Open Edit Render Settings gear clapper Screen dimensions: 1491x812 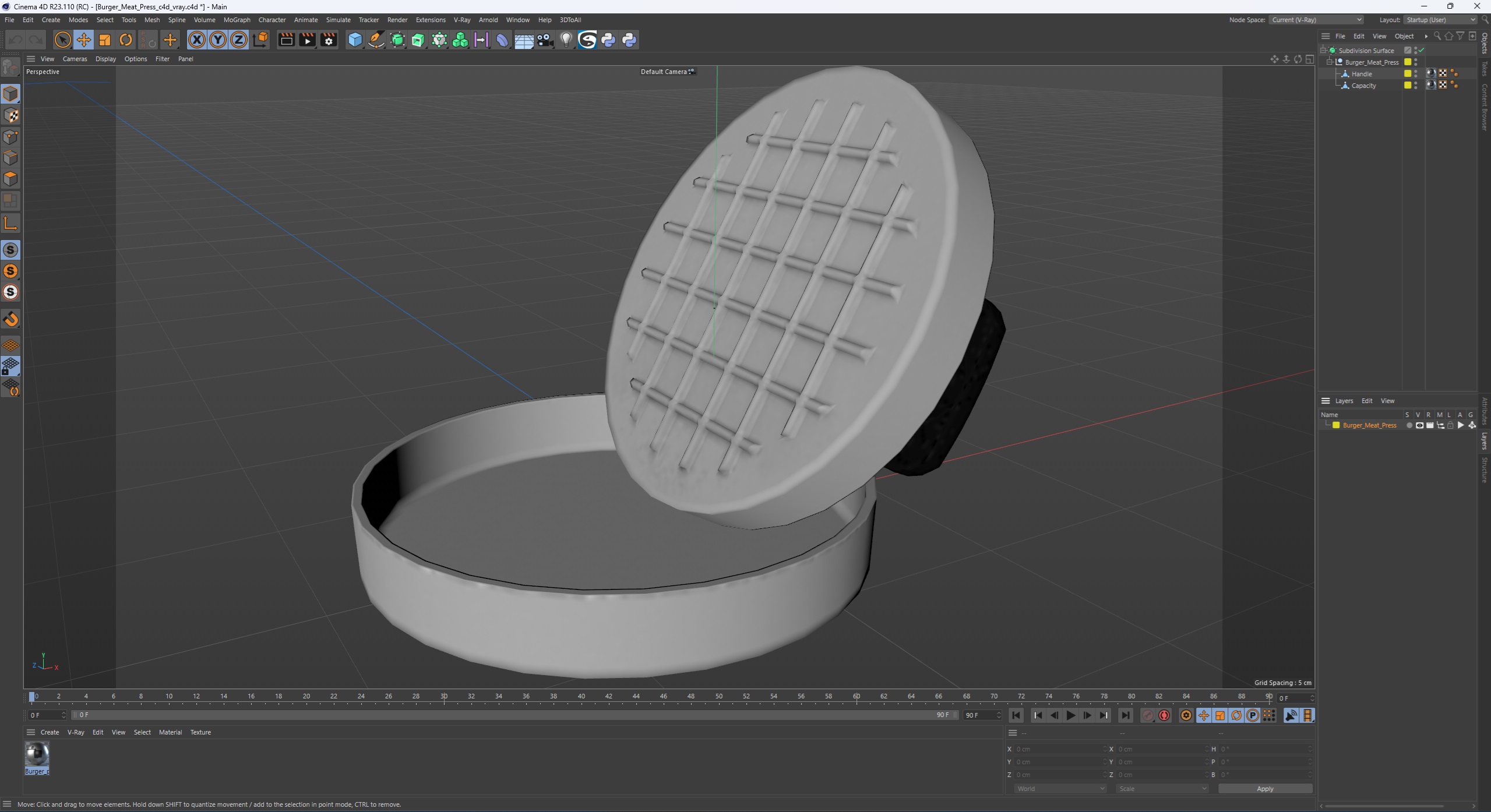coord(329,40)
